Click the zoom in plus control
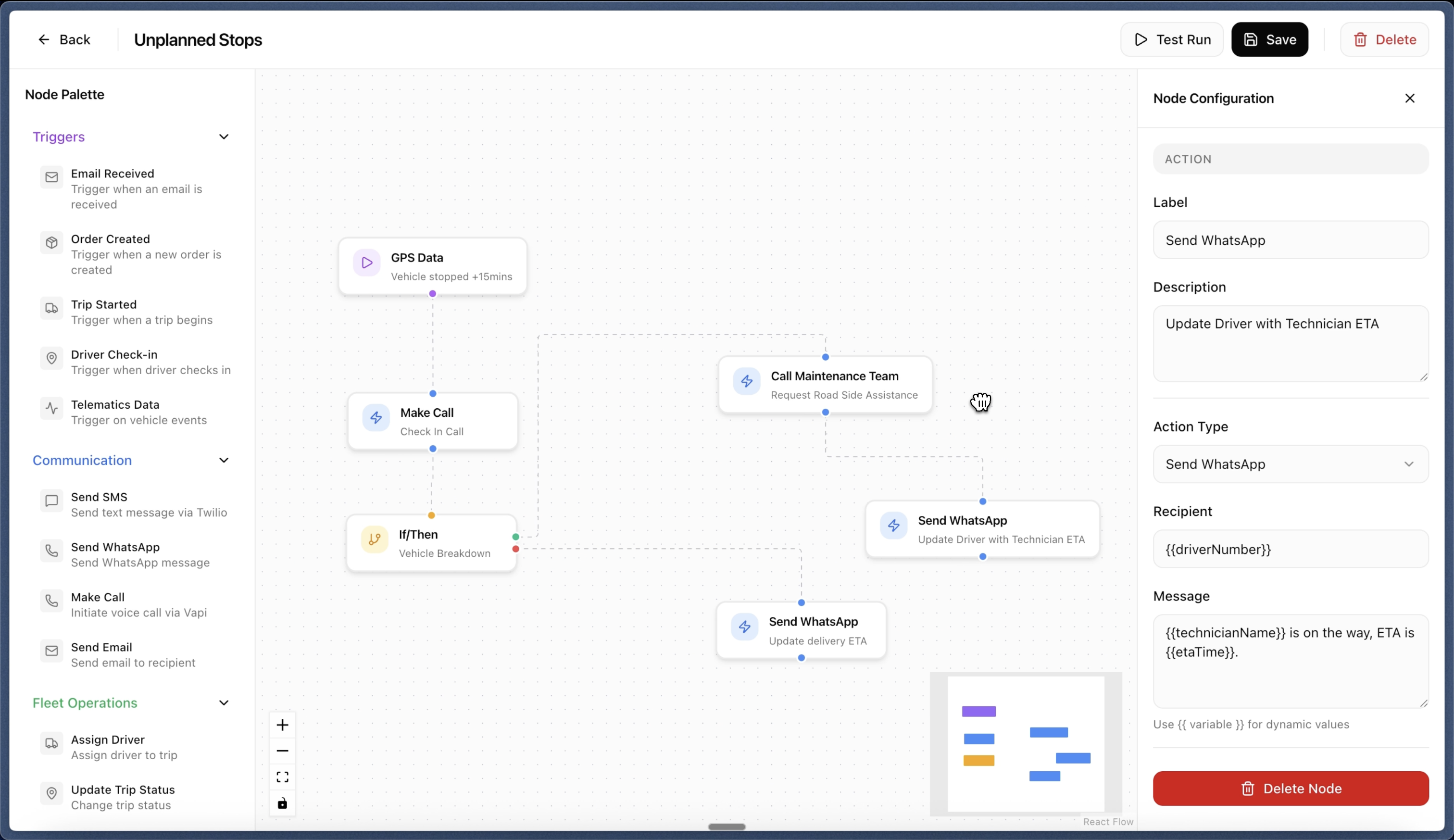The height and width of the screenshot is (840, 1454). 282,725
